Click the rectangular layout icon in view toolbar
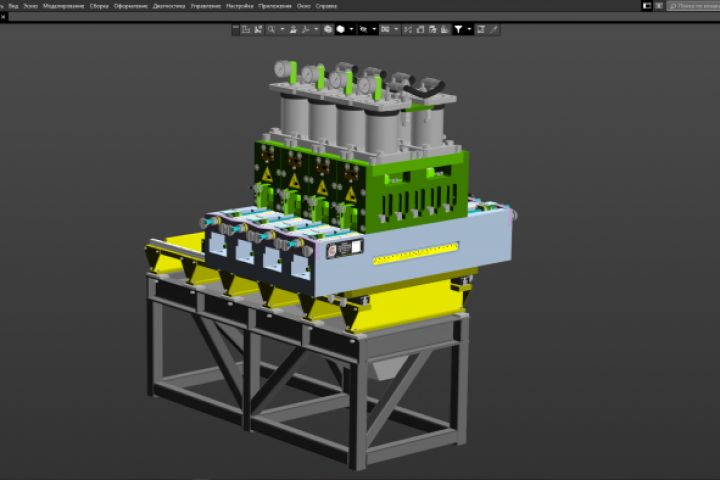The height and width of the screenshot is (480, 720). [385, 29]
